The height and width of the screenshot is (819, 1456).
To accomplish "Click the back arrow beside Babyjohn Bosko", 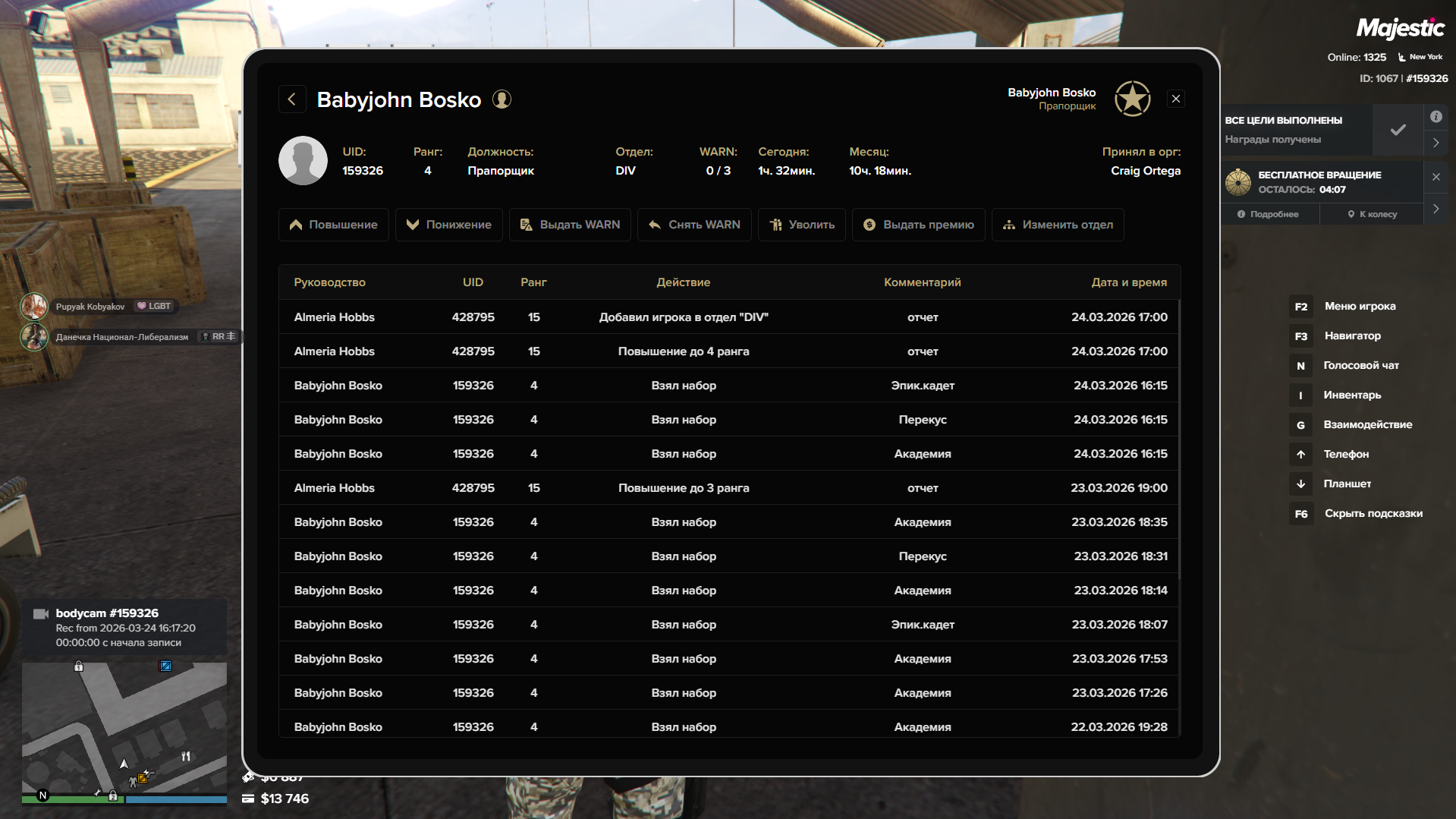I will pos(292,99).
